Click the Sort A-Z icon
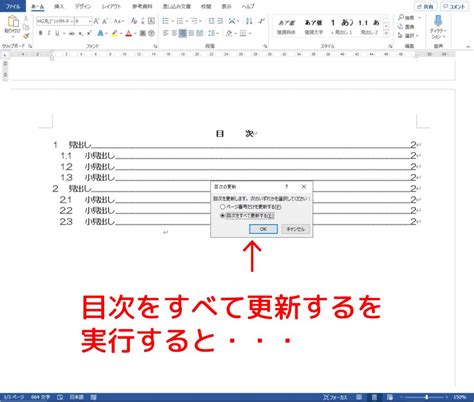Viewport: 474px width, 402px height. (x=249, y=21)
